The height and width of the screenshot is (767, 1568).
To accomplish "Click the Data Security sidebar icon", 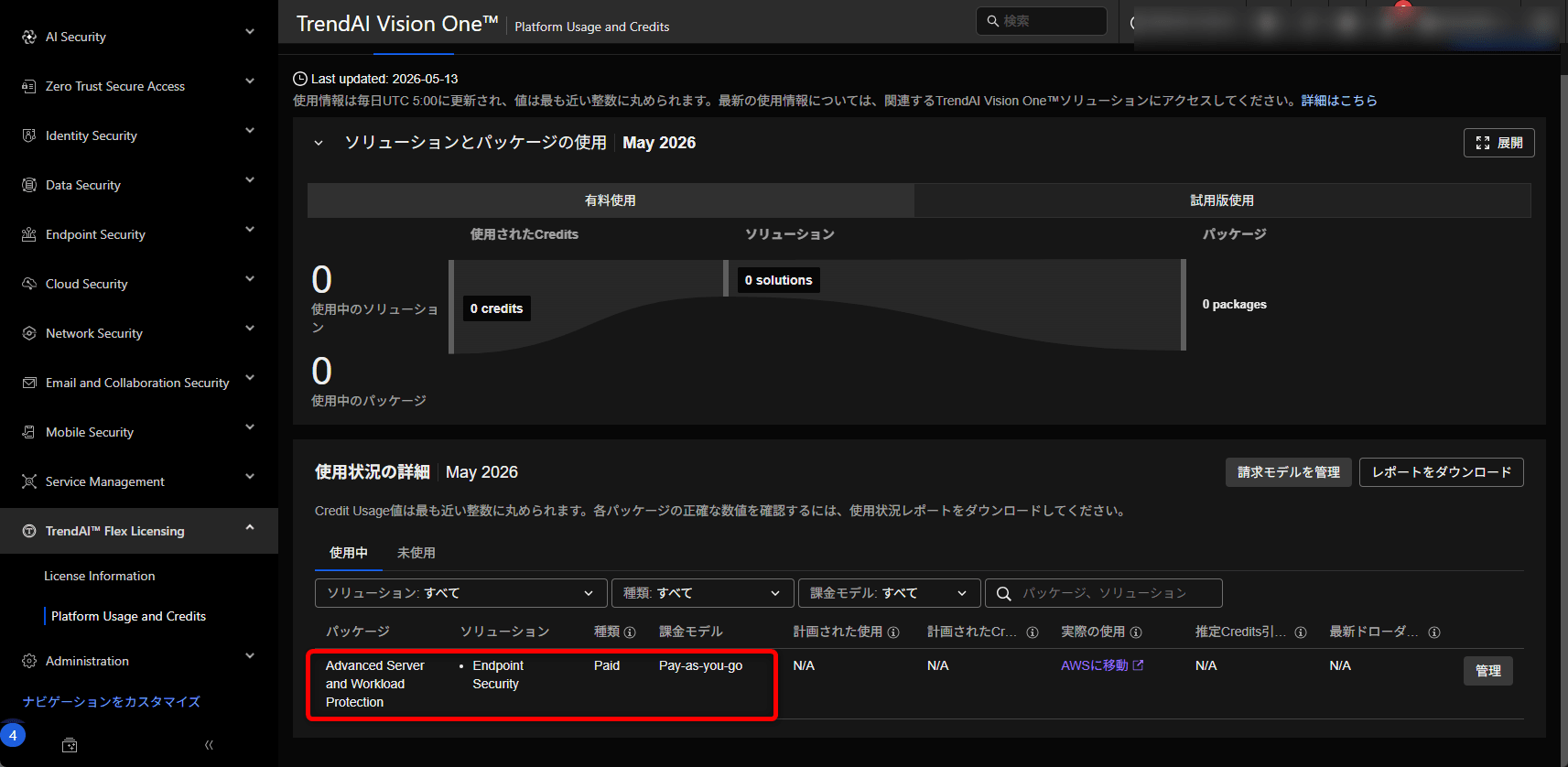I will click(29, 185).
